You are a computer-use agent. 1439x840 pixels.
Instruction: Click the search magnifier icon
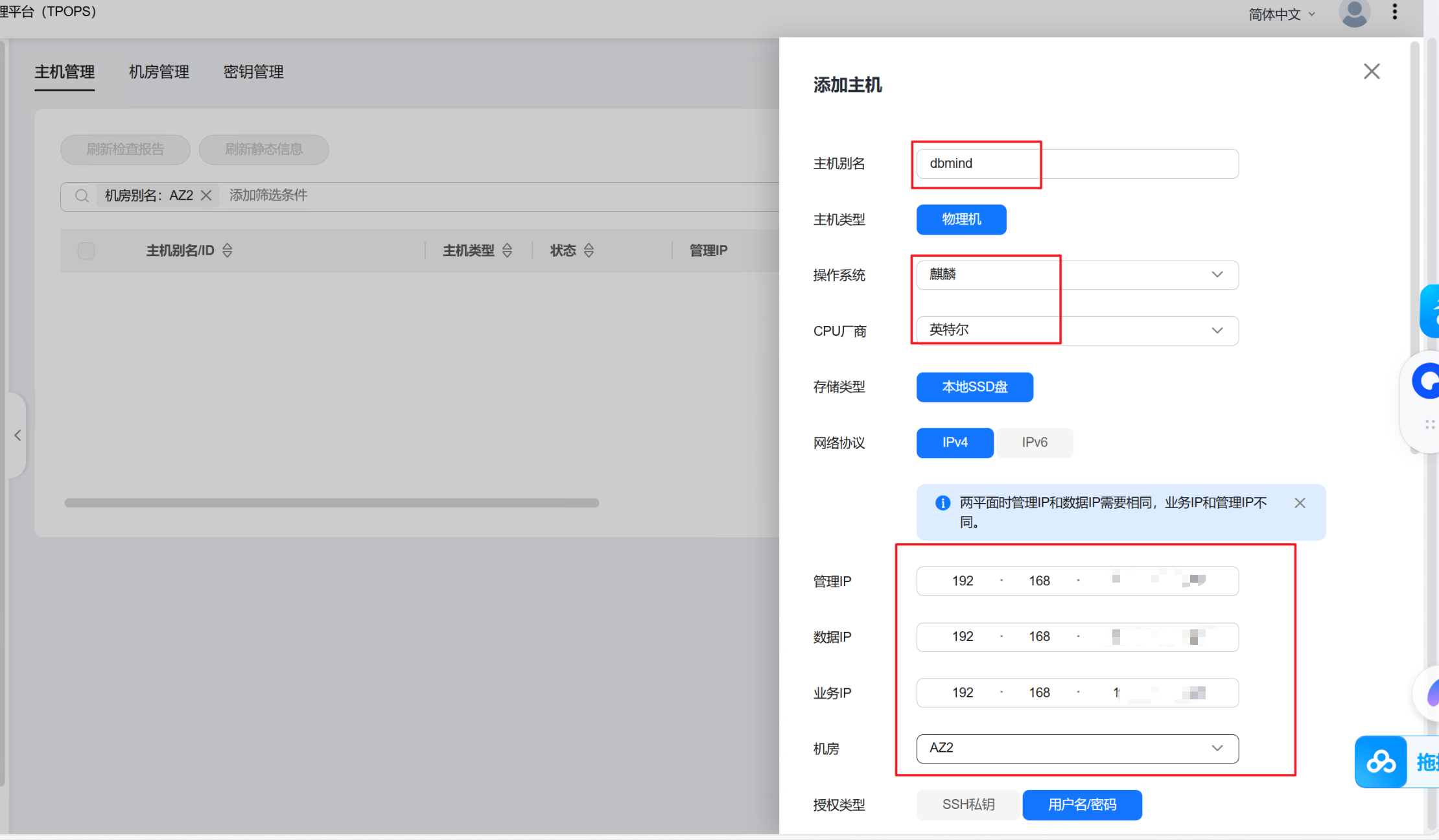82,196
